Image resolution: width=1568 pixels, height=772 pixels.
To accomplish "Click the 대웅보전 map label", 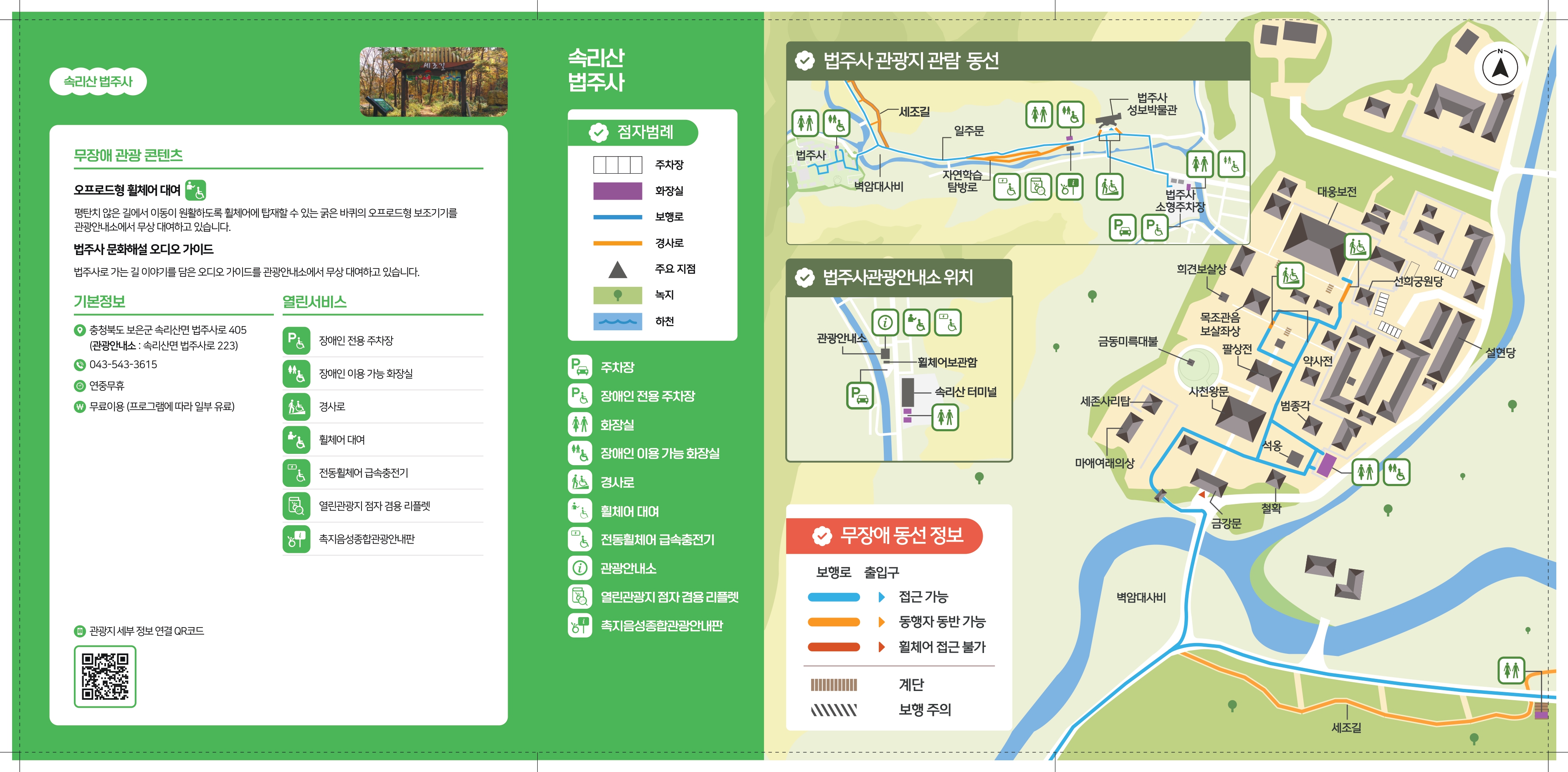I will [1337, 192].
